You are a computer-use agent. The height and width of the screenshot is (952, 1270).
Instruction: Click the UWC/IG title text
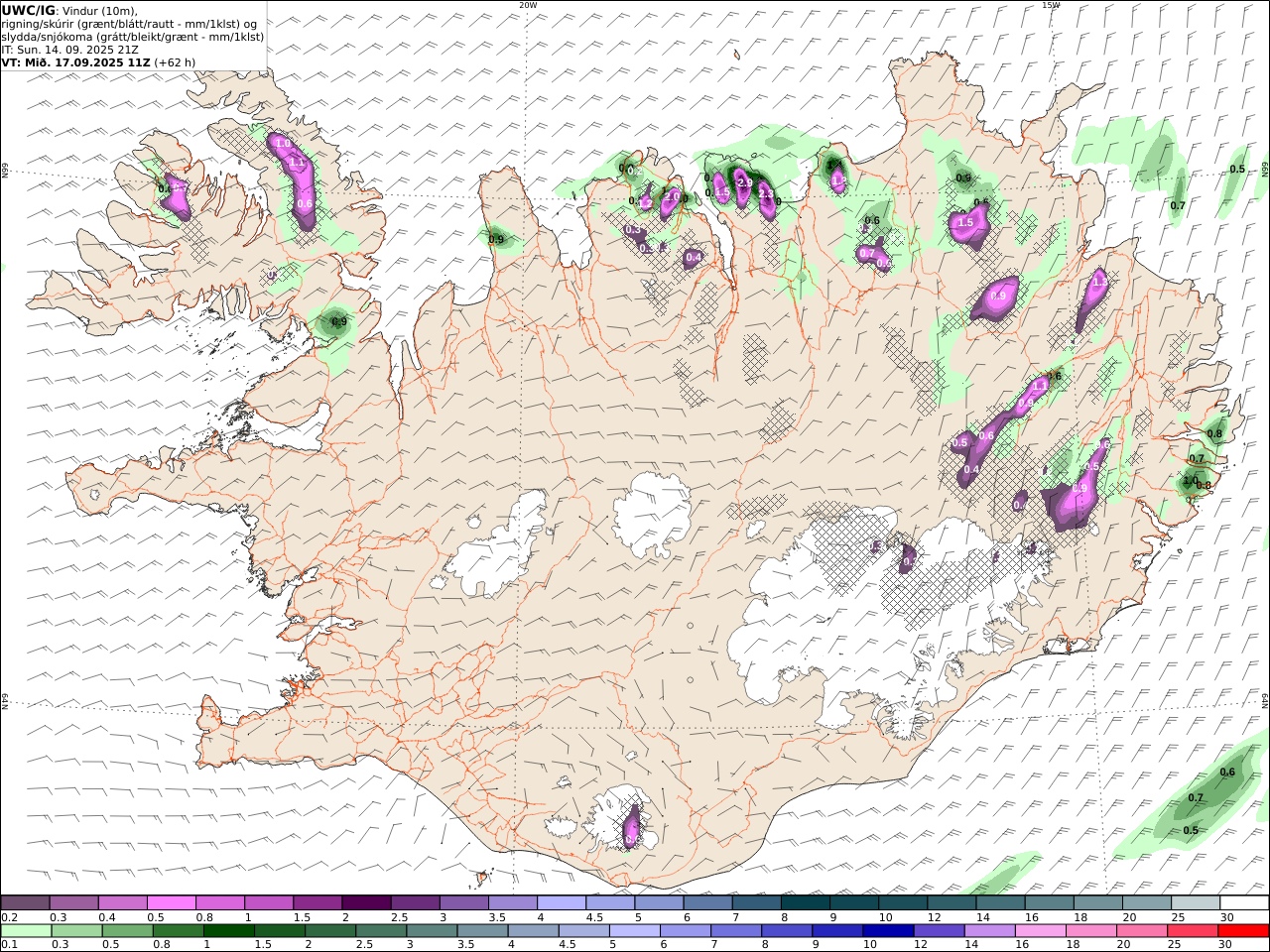[x=28, y=10]
